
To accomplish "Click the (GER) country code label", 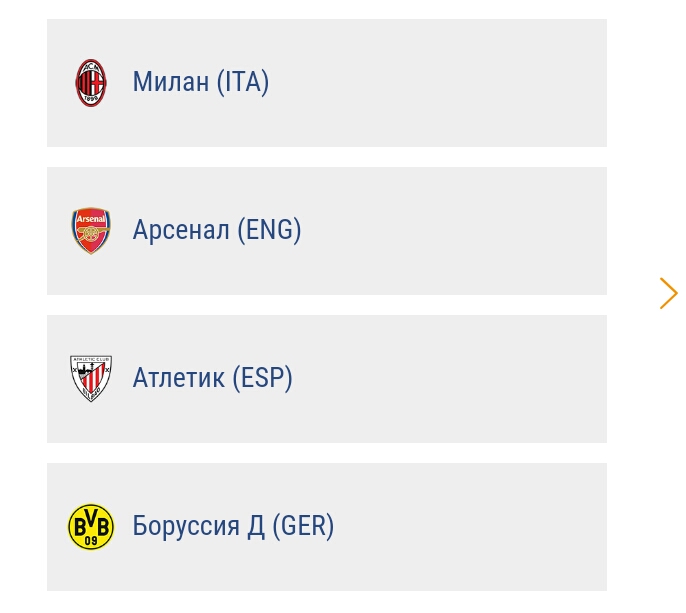I will point(303,526).
